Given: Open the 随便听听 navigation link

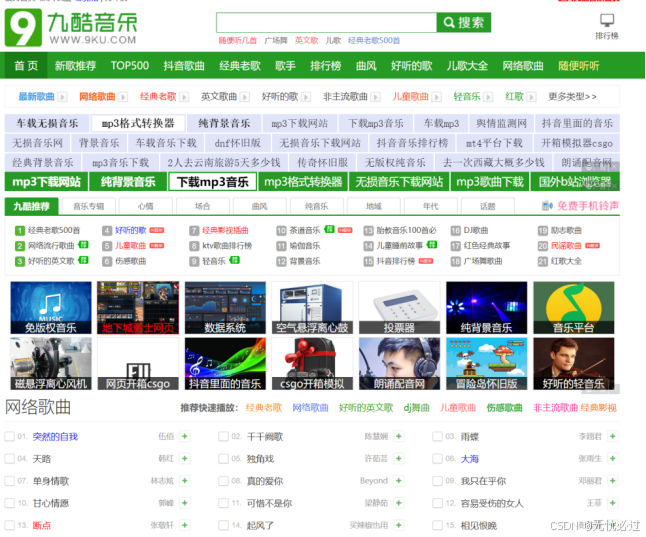Looking at the screenshot, I should (578, 66).
